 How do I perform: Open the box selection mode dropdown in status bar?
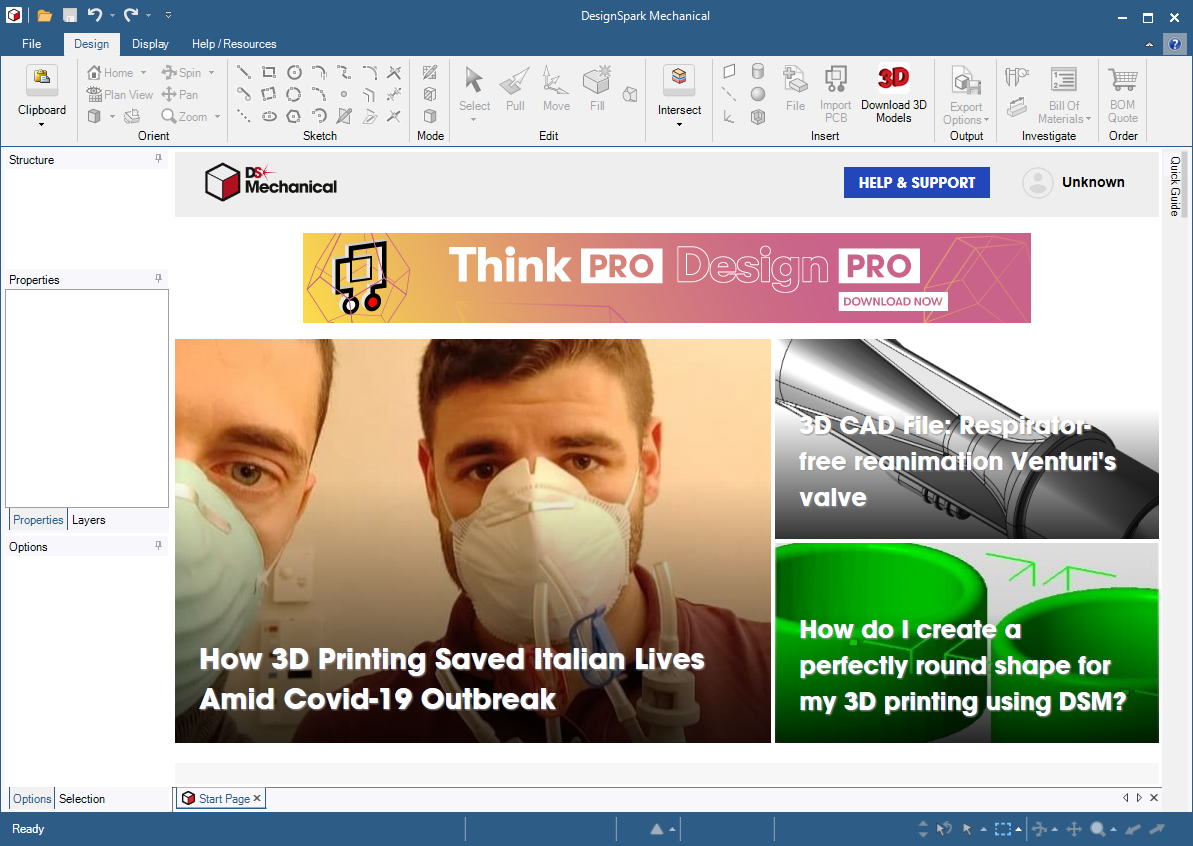1019,830
